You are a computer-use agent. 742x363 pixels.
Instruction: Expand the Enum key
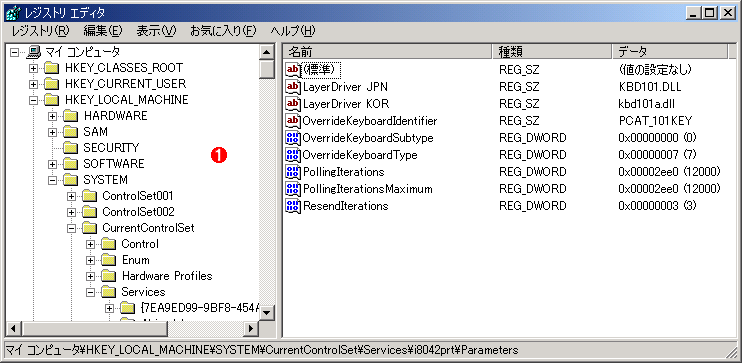point(90,260)
